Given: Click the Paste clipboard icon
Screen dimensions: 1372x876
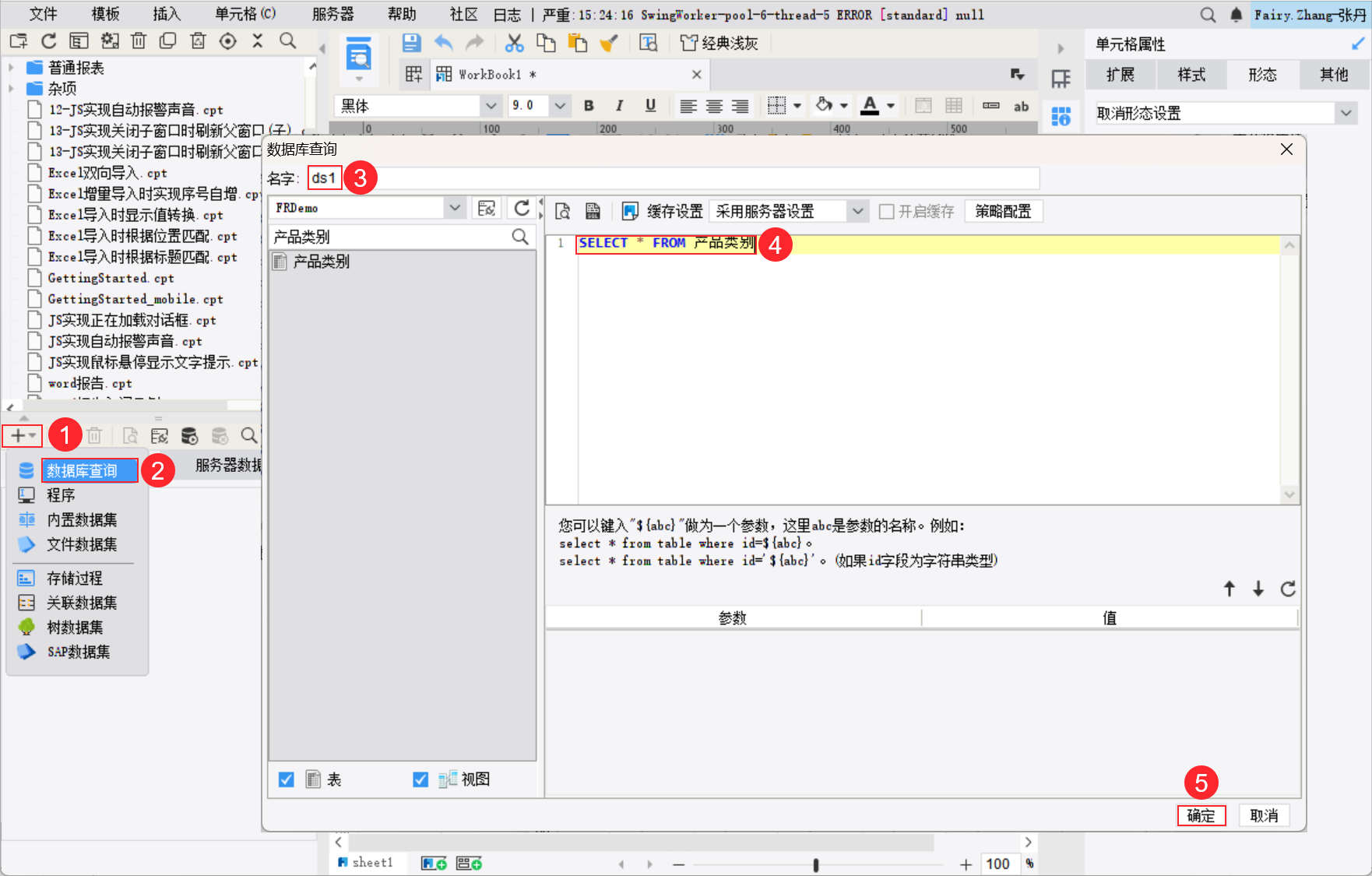Looking at the screenshot, I should coord(578,43).
